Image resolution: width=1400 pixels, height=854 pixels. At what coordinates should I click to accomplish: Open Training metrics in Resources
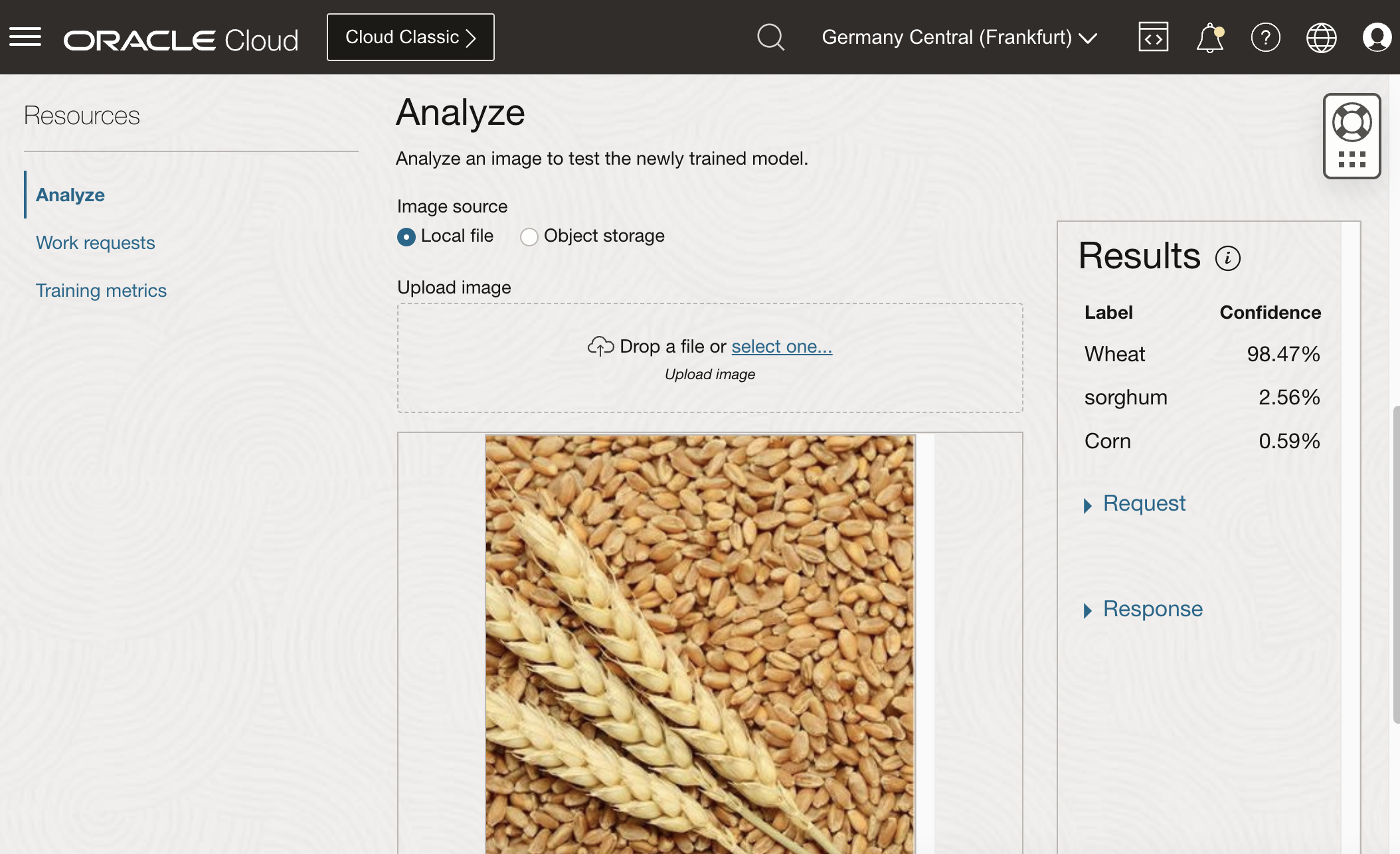coord(101,290)
